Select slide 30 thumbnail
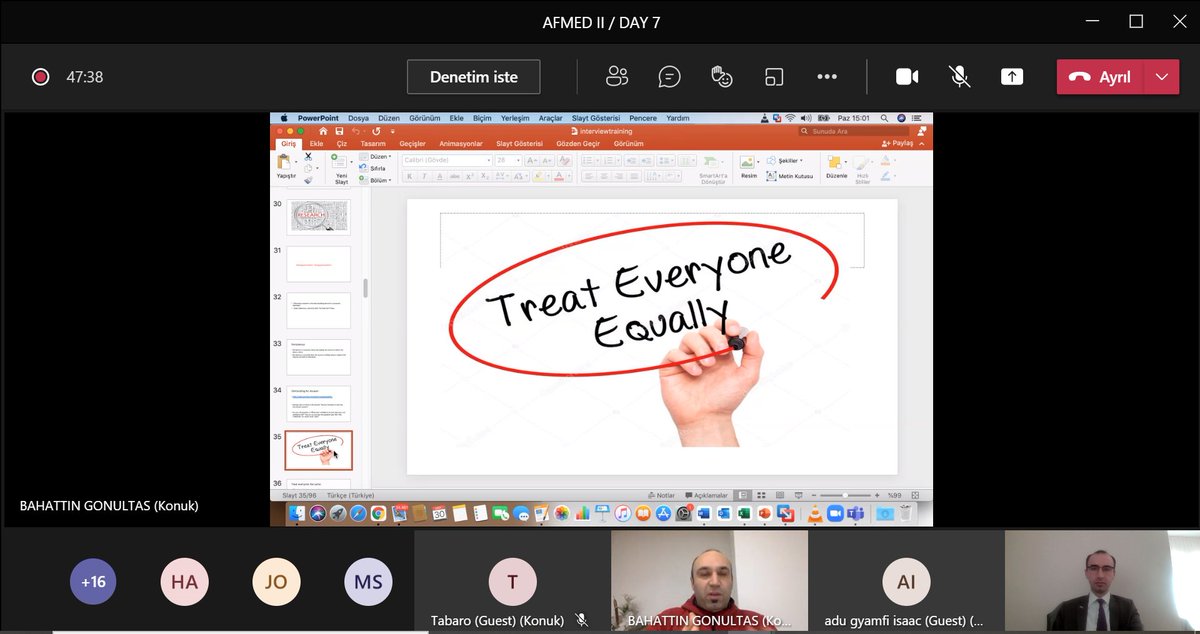This screenshot has width=1200, height=634. pos(319,217)
